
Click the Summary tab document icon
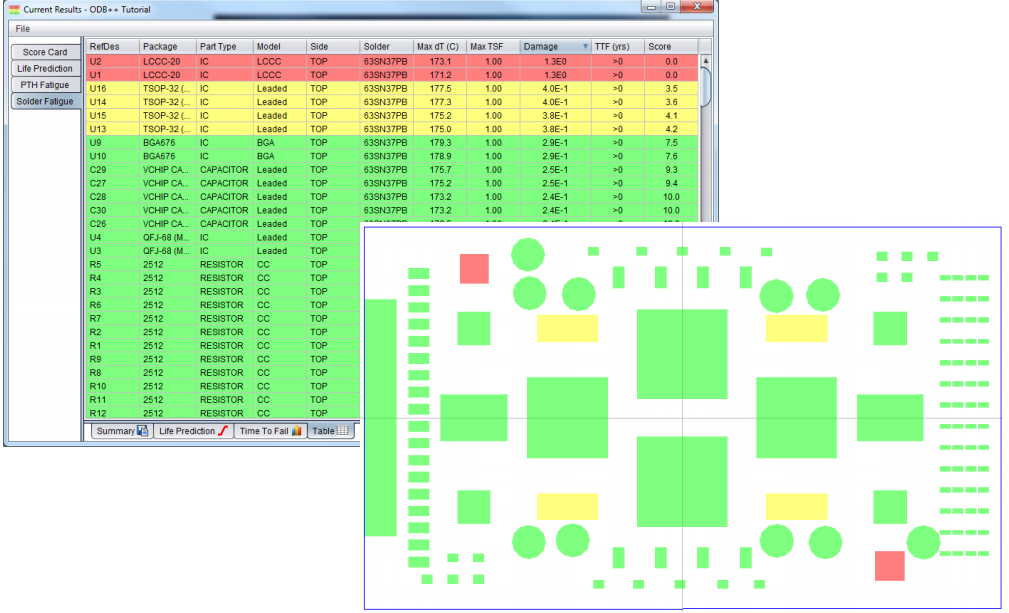142,431
